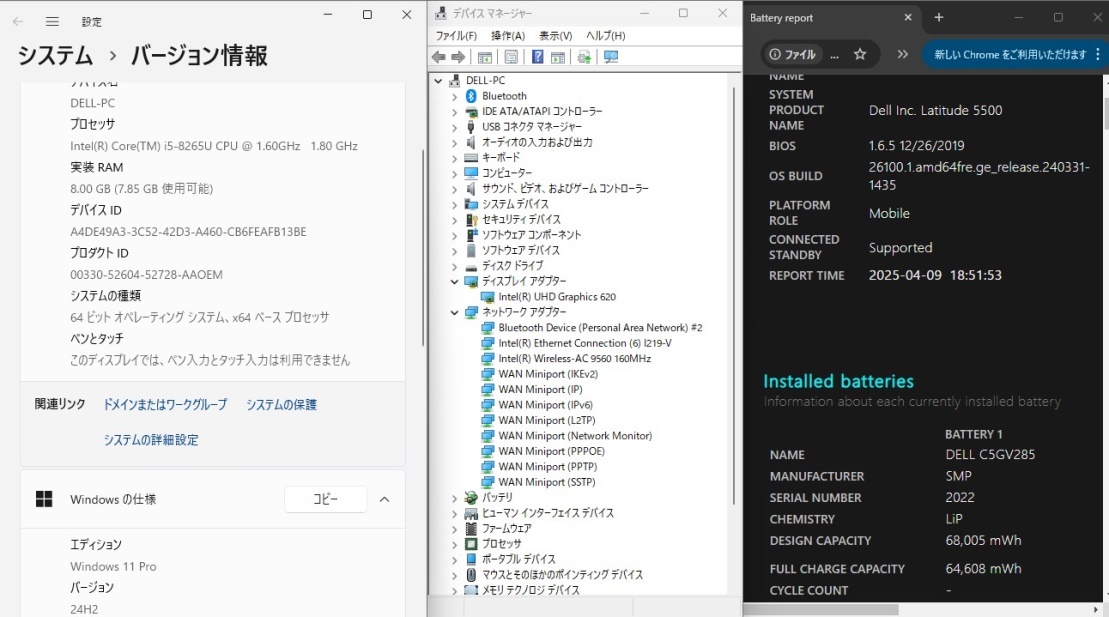
Task: Click the device ID A4DE49A3-3C52-42D3-A460-CB6FEAFB13BE
Action: click(x=188, y=231)
